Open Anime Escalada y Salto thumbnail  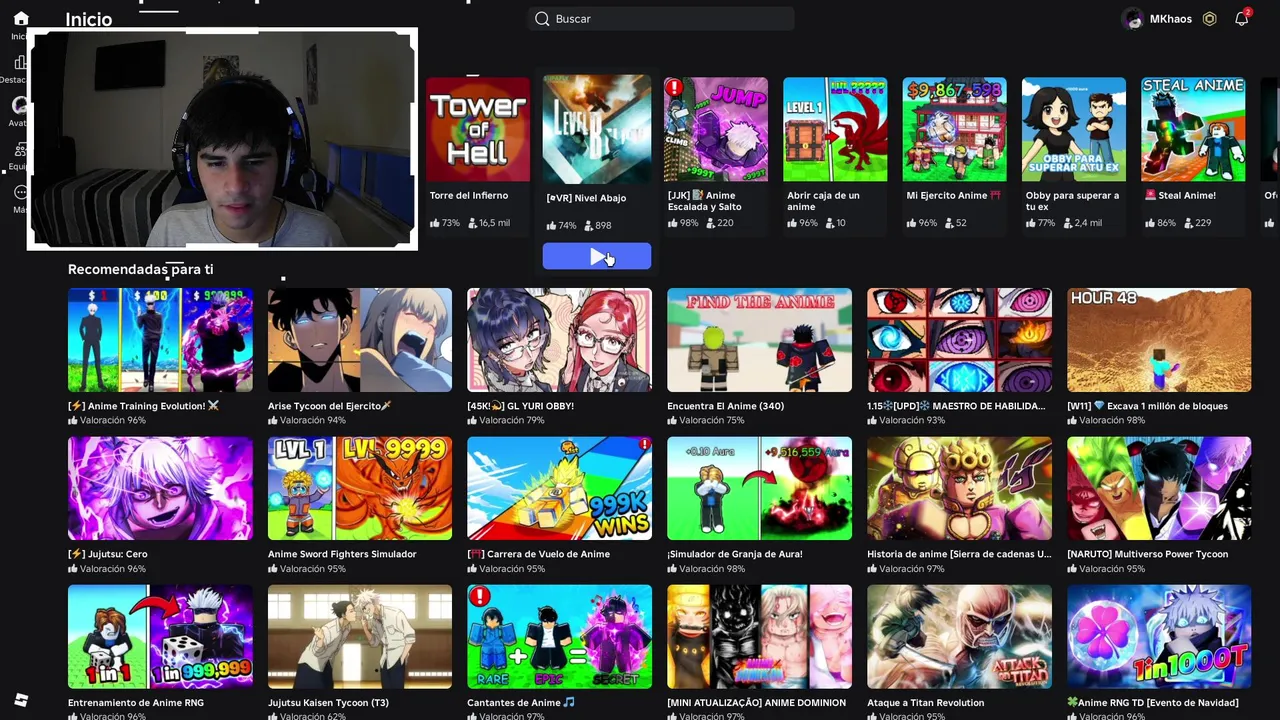coord(716,130)
